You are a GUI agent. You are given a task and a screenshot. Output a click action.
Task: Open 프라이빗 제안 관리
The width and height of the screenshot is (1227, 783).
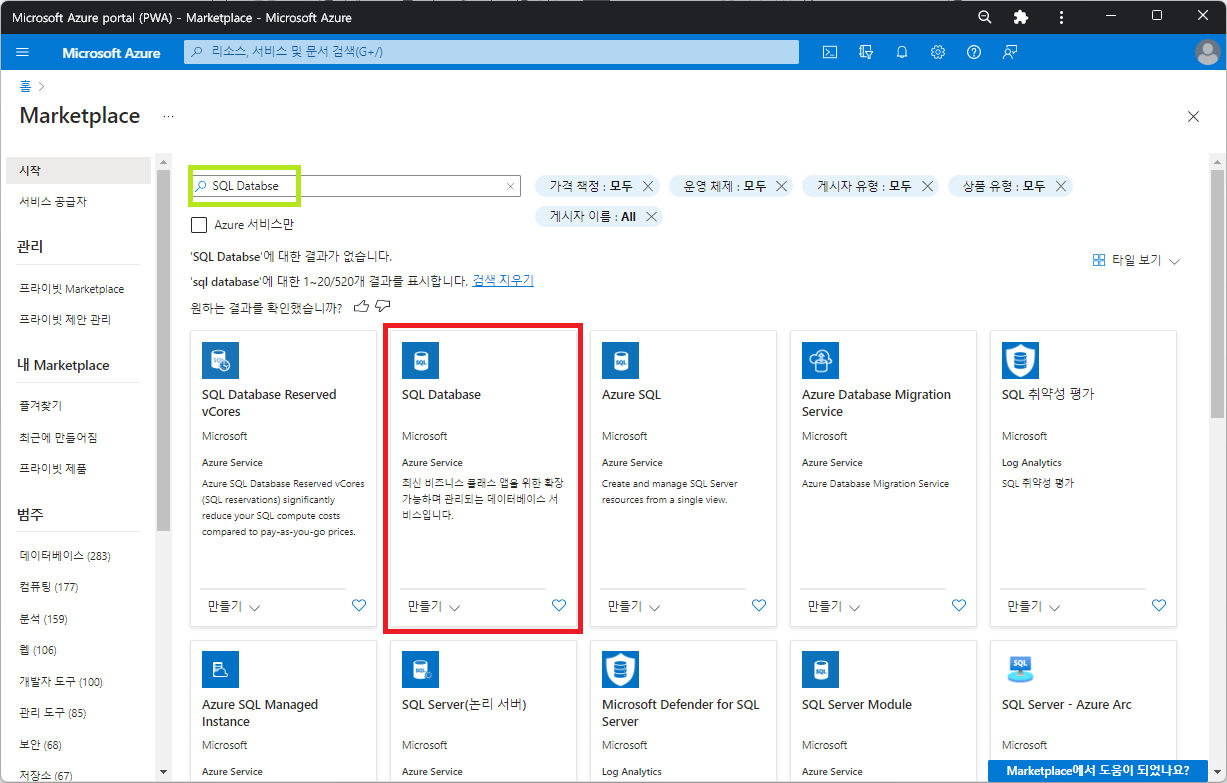65,320
